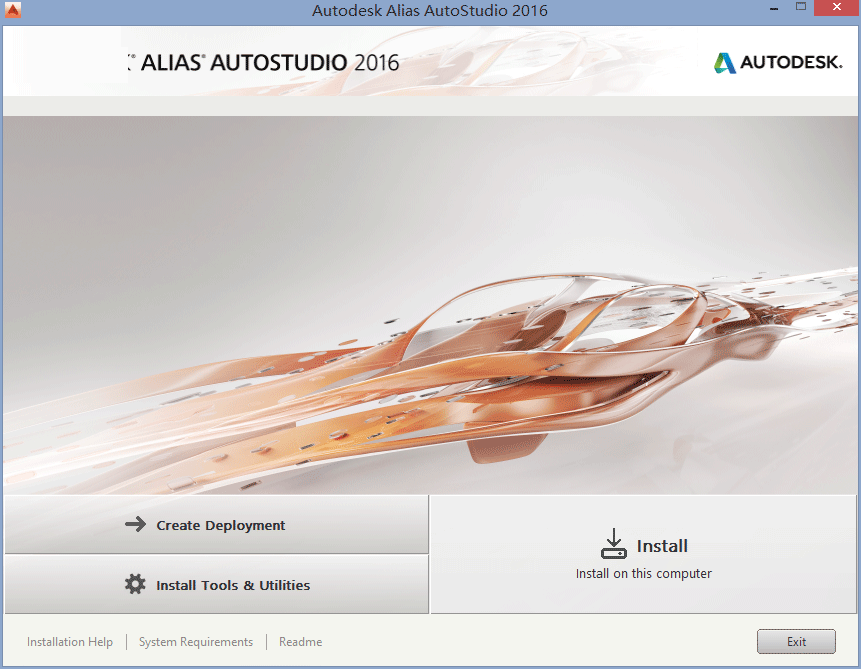Open Install Tools & Utilities
This screenshot has width=861, height=669.
point(216,584)
